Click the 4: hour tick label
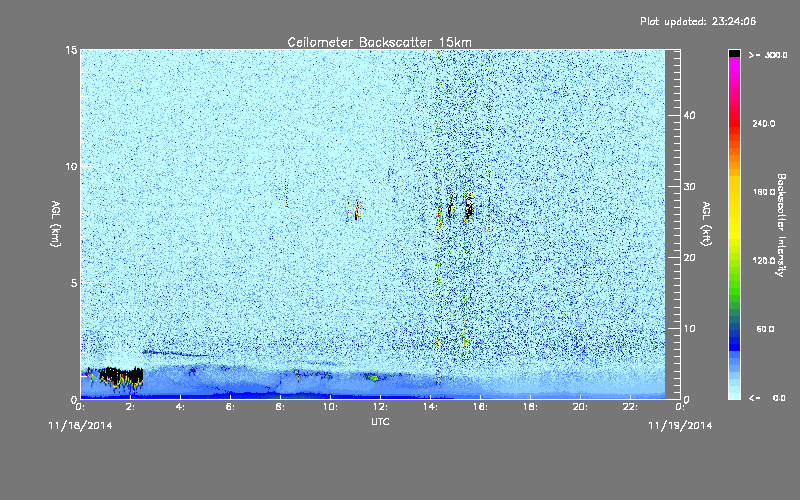The height and width of the screenshot is (500, 800). pos(181,407)
